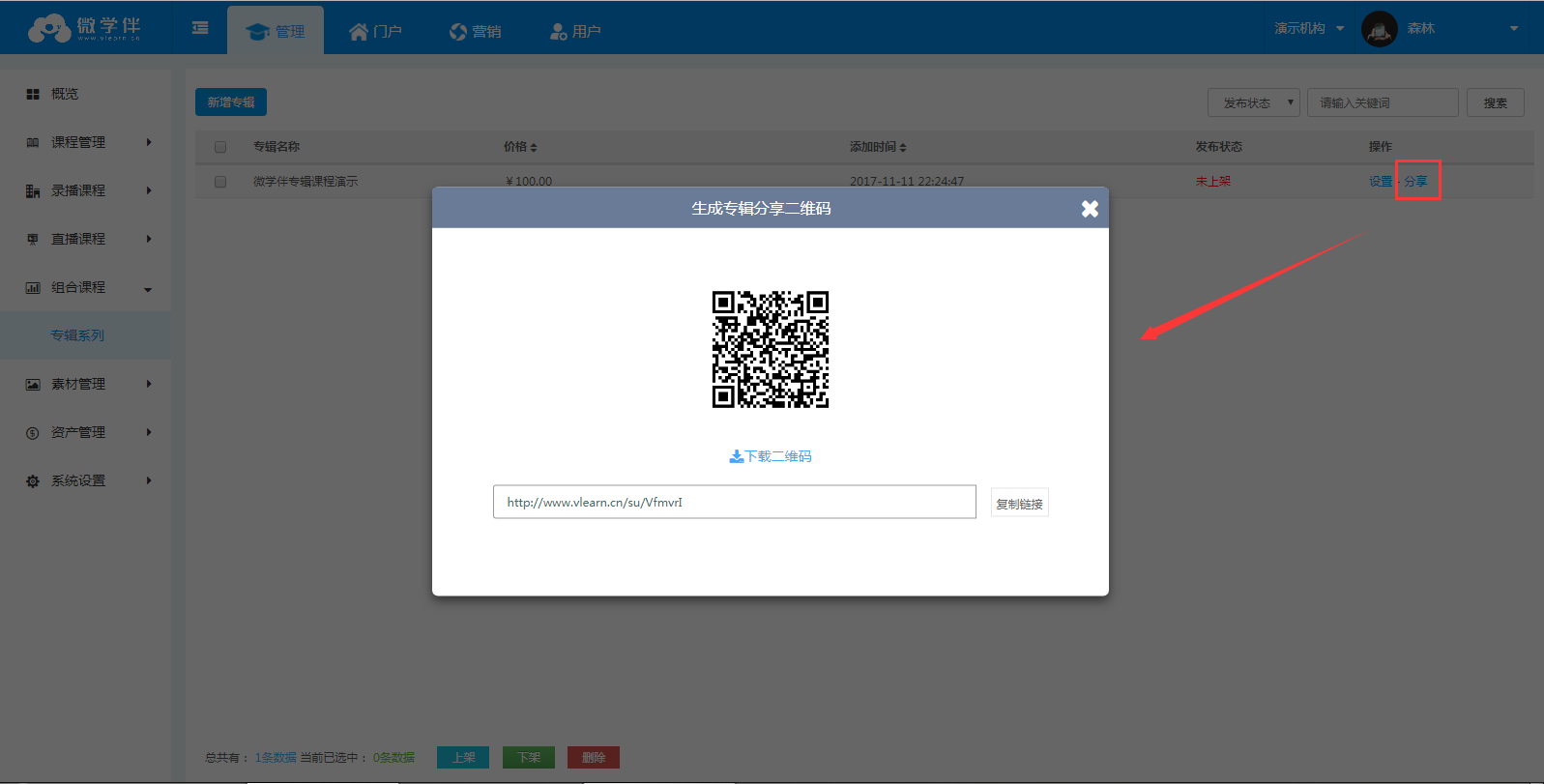Screen dimensions: 1544x784
Task: Click the presentation icon beside 直播课程
Action: point(33,239)
